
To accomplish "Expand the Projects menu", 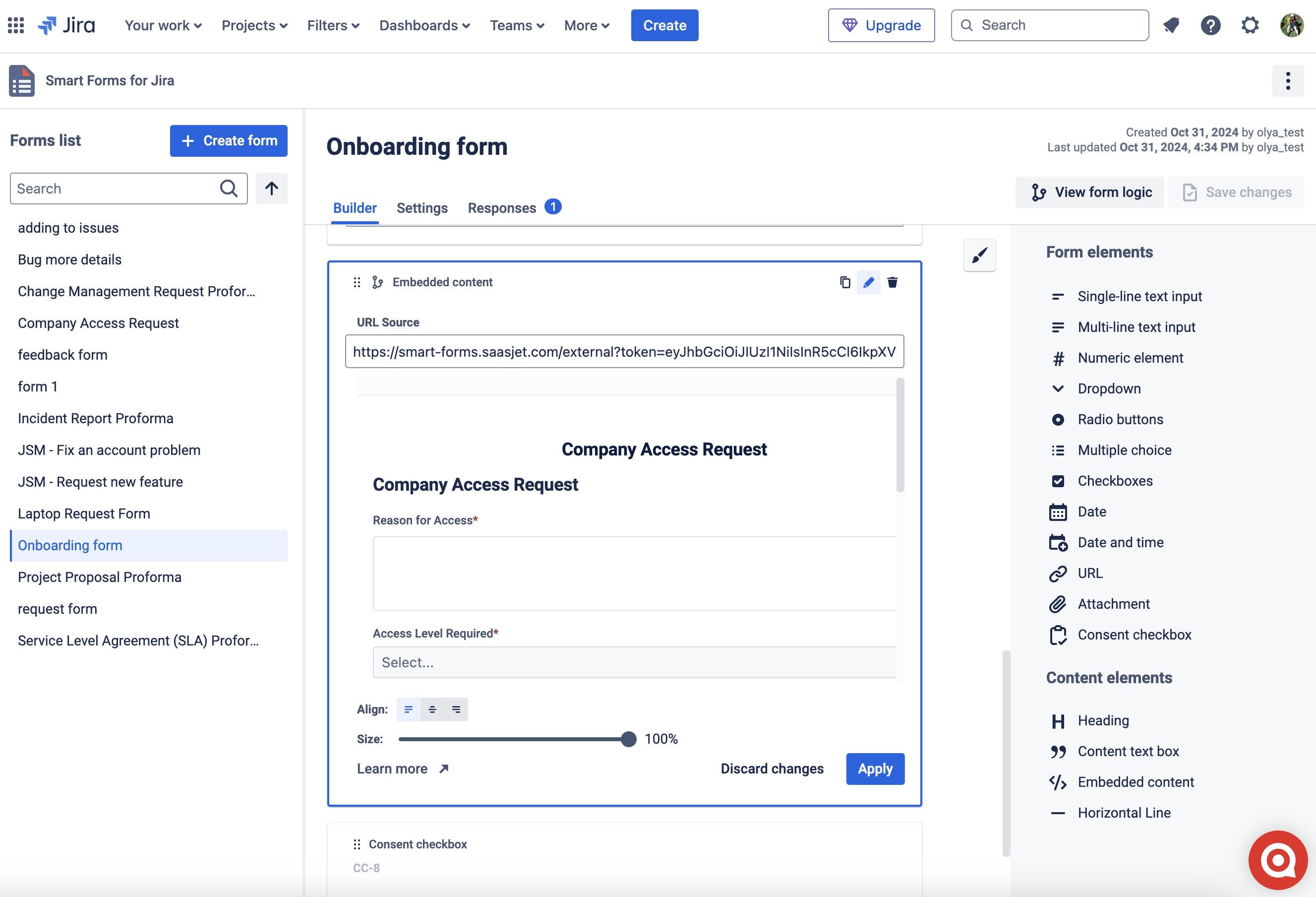I will (x=254, y=25).
